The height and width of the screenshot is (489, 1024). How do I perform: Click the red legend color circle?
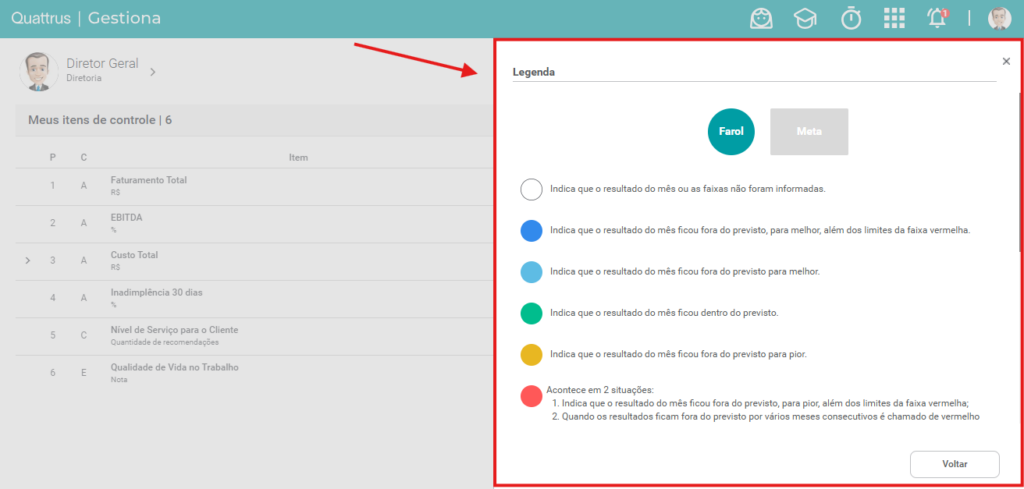coord(532,396)
